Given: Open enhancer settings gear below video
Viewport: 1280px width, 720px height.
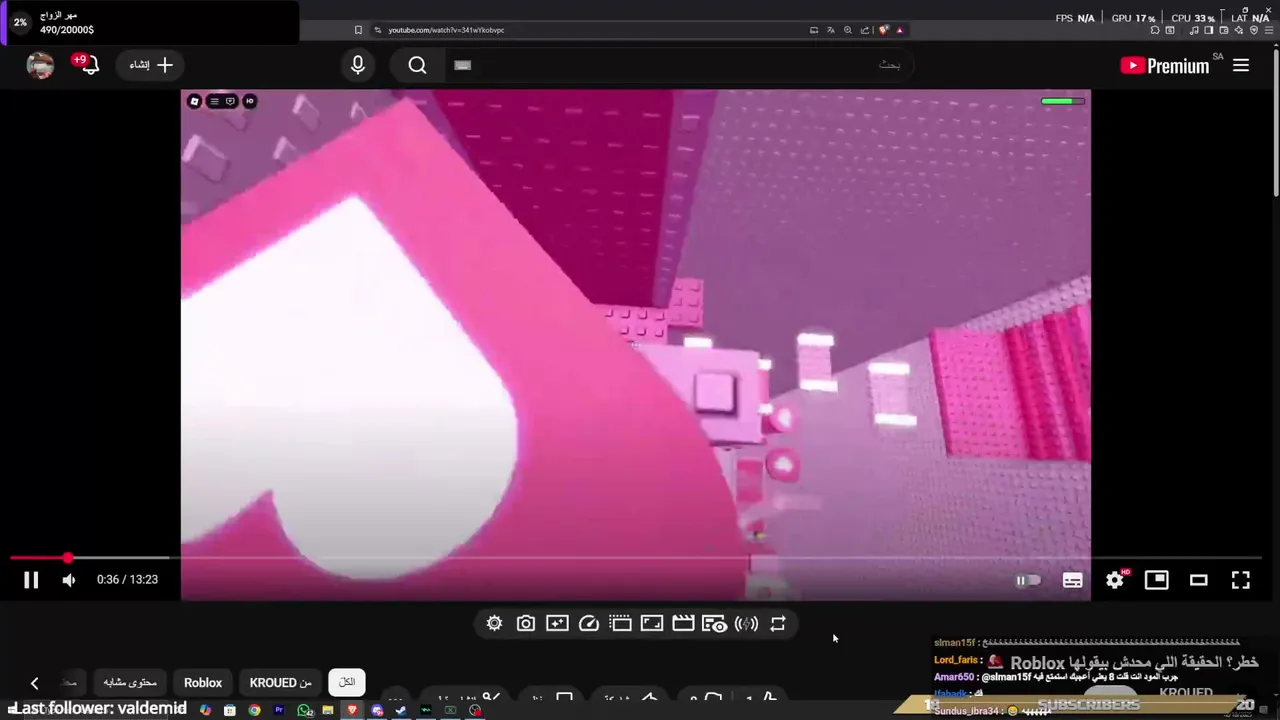Looking at the screenshot, I should [x=494, y=623].
